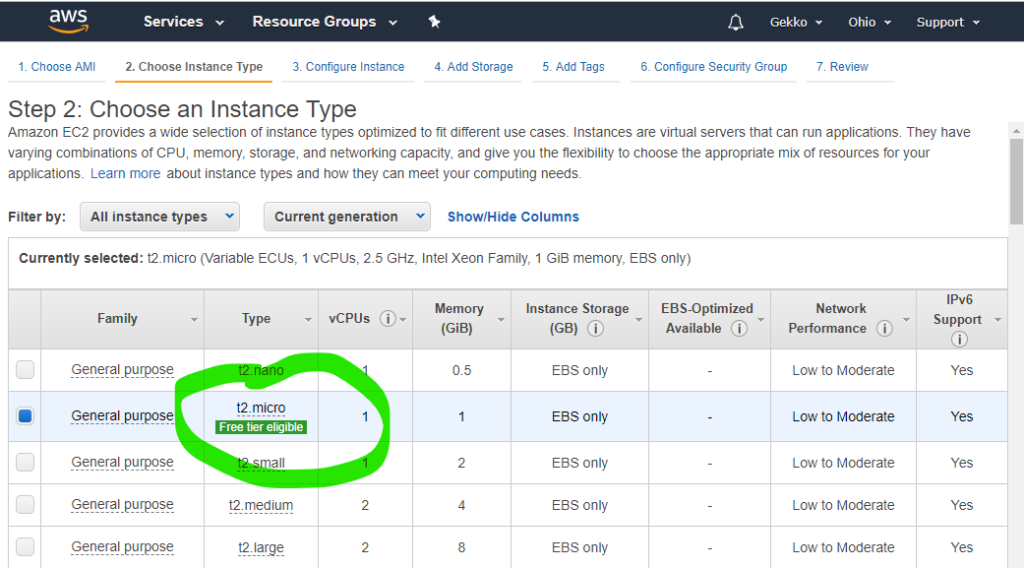Click the 0.5 memory cell
This screenshot has height=568, width=1024.
pos(461,370)
